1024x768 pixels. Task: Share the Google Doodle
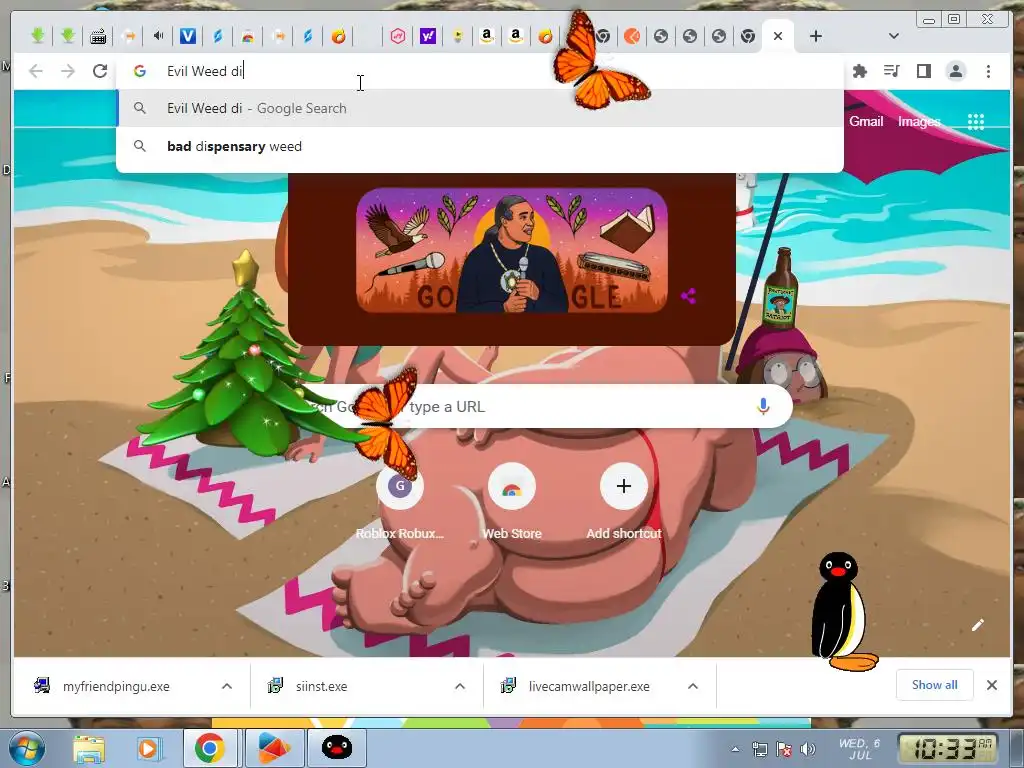pyautogui.click(x=688, y=296)
